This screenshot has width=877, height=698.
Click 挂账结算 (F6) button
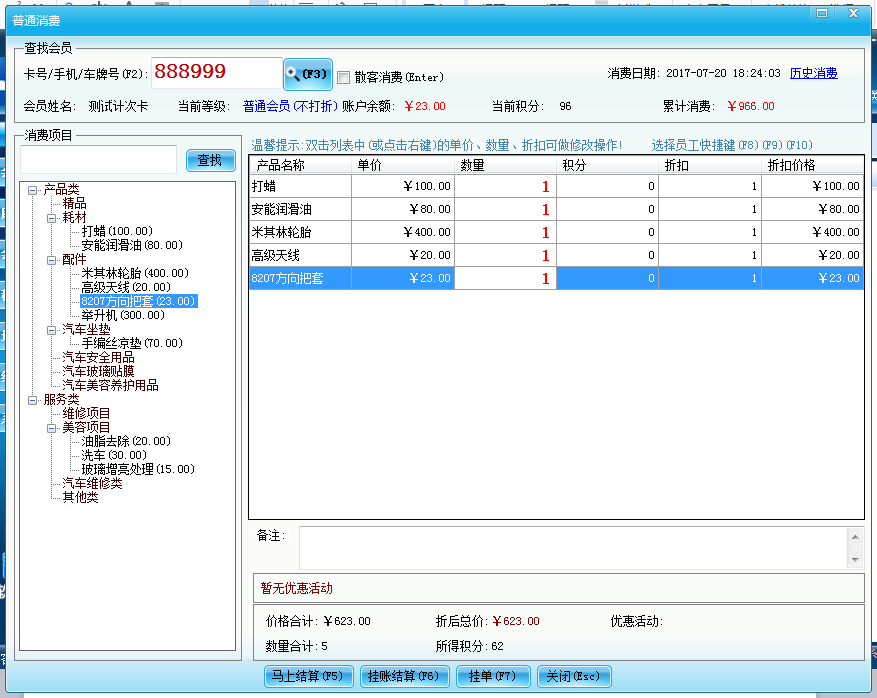(x=404, y=677)
